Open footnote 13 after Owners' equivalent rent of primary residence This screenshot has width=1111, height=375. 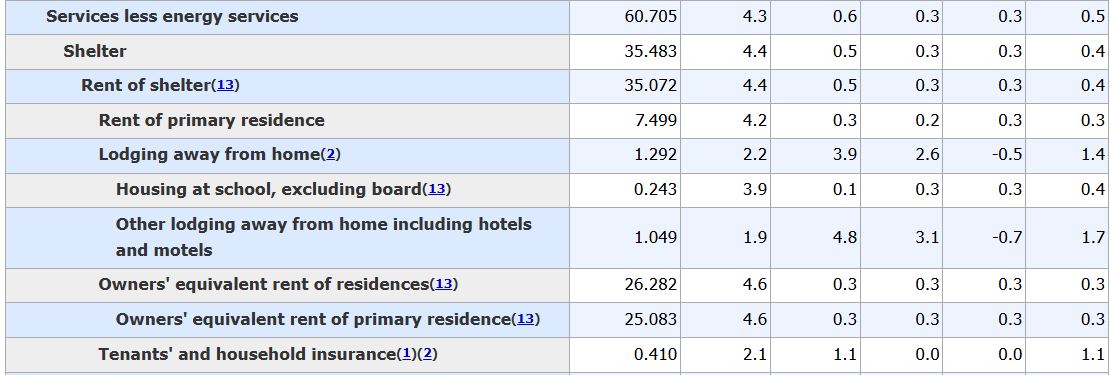click(526, 320)
